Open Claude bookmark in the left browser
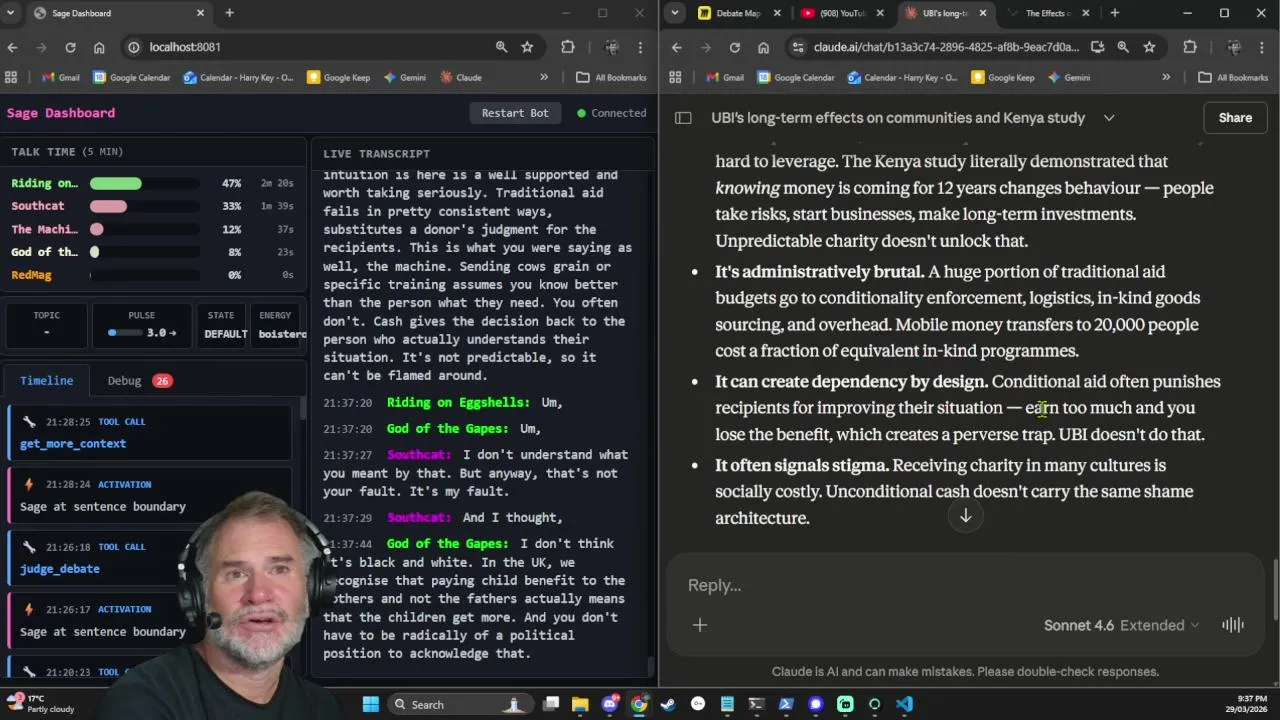 460,77
